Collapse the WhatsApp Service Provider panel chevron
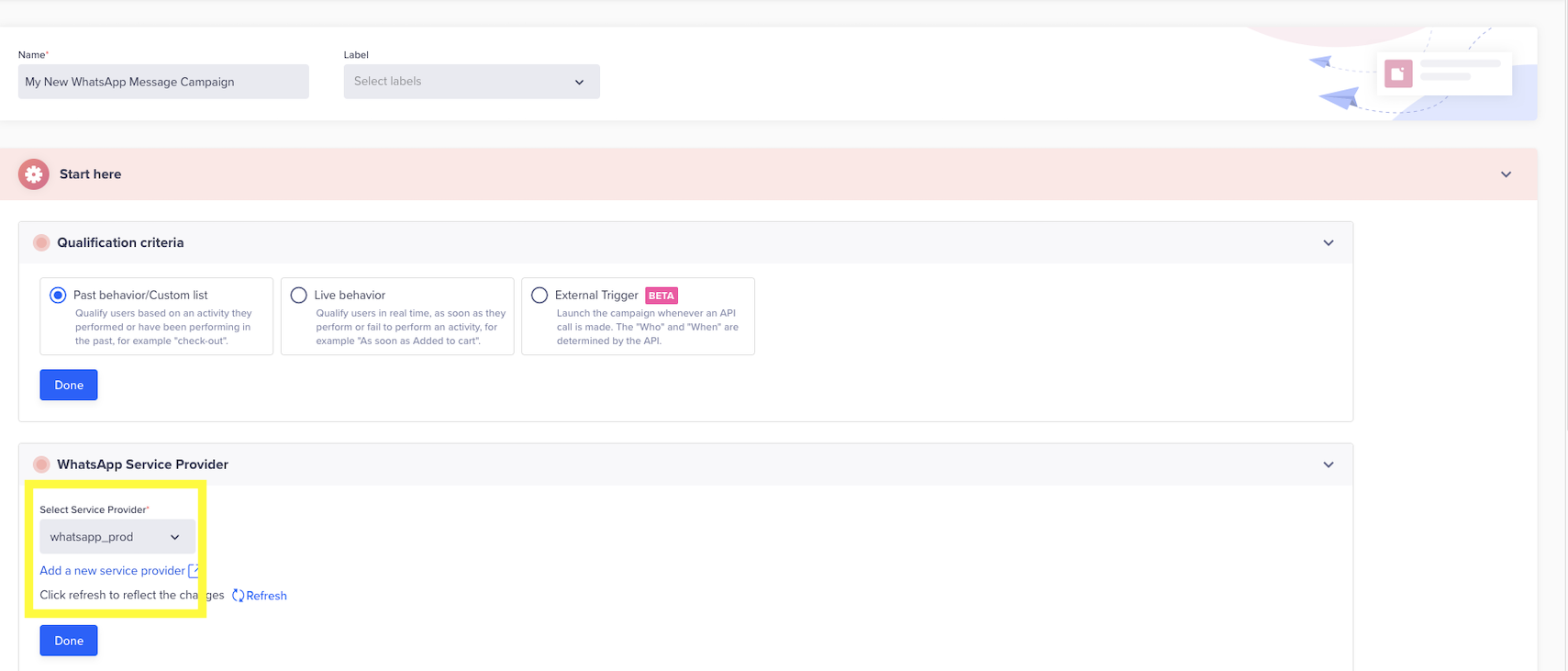1568x671 pixels. tap(1328, 464)
